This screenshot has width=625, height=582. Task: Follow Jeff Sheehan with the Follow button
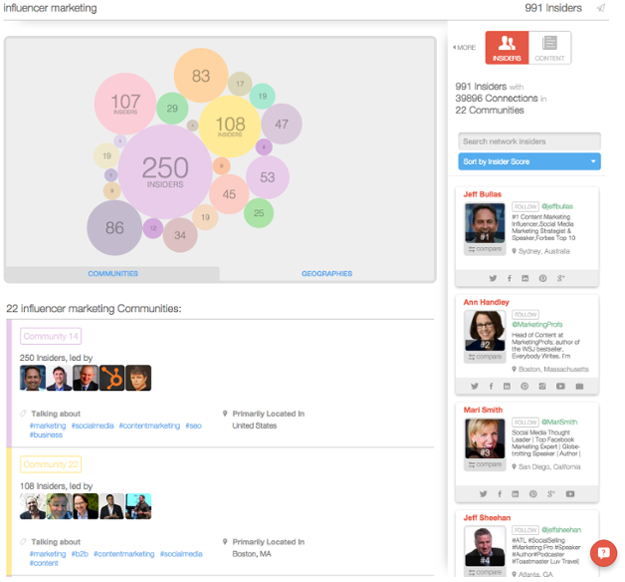pyautogui.click(x=525, y=530)
